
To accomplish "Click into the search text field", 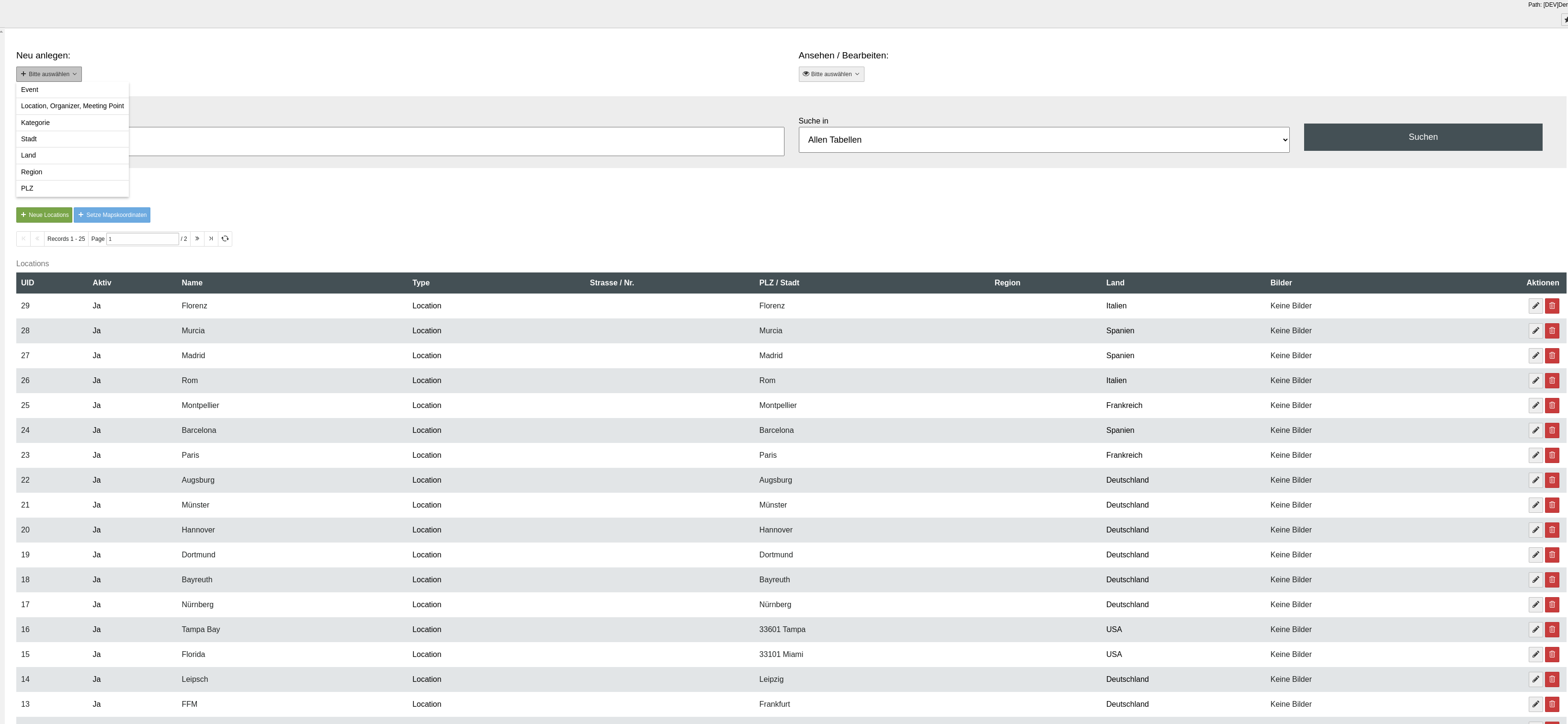I will [x=456, y=142].
